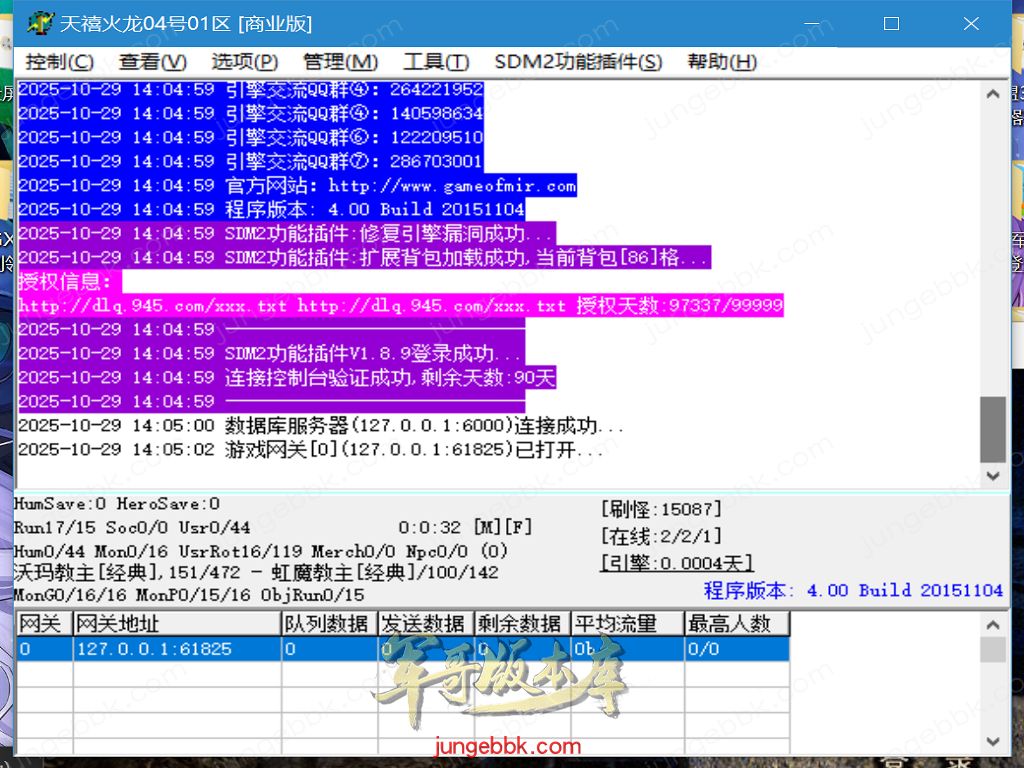Screen dimensions: 1024x768
Task: Open the SDM2功能插件(S) menu
Action: [x=578, y=62]
